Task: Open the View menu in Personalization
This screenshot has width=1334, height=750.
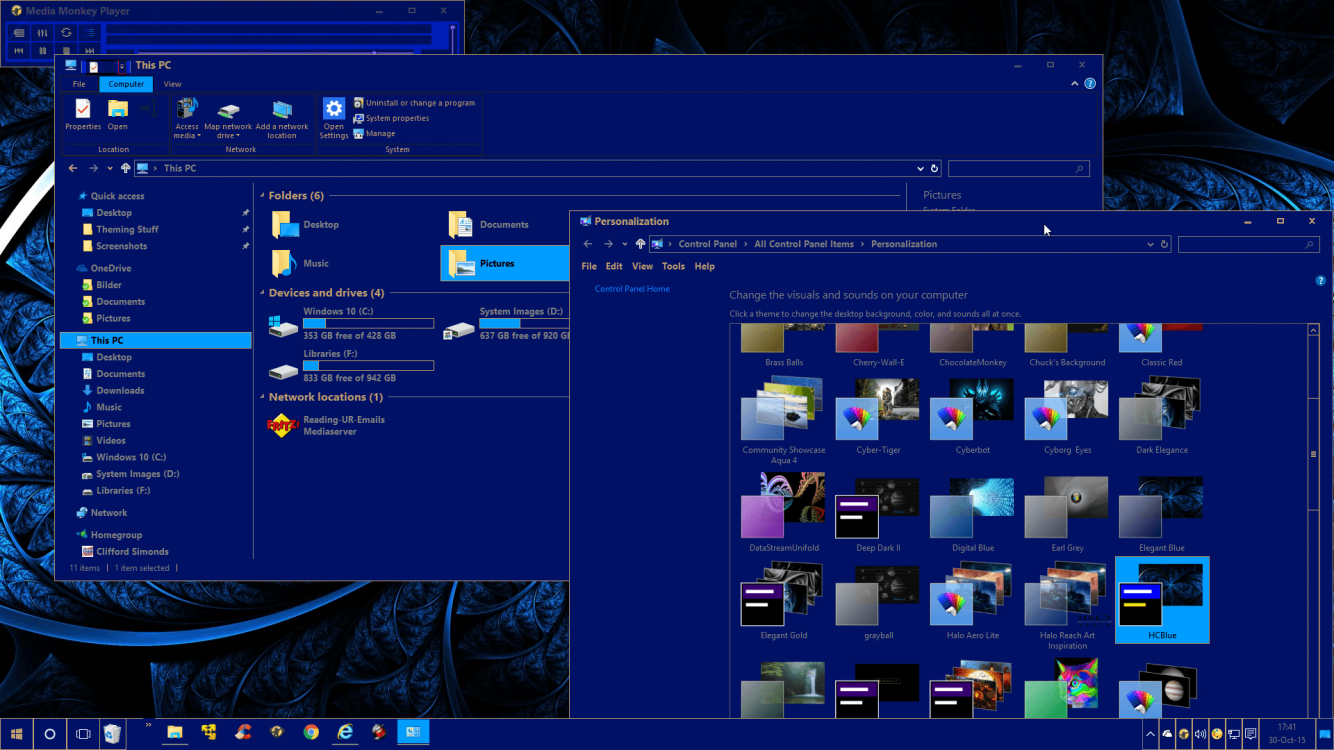Action: [x=642, y=266]
